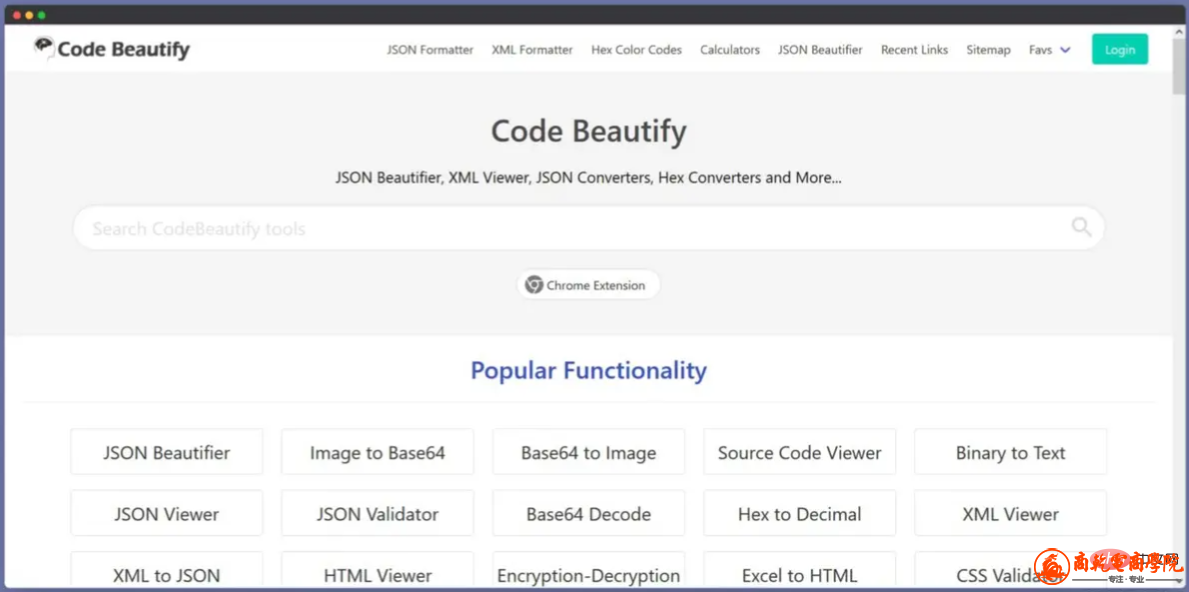
Task: Click the green window maximize dot
Action: pyautogui.click(x=41, y=15)
